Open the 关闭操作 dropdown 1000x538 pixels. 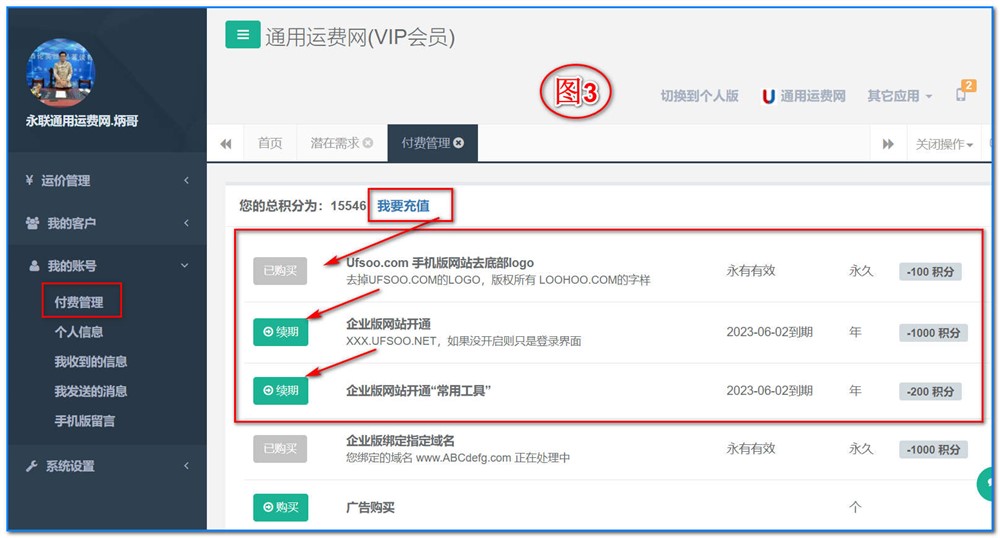pyautogui.click(x=945, y=144)
